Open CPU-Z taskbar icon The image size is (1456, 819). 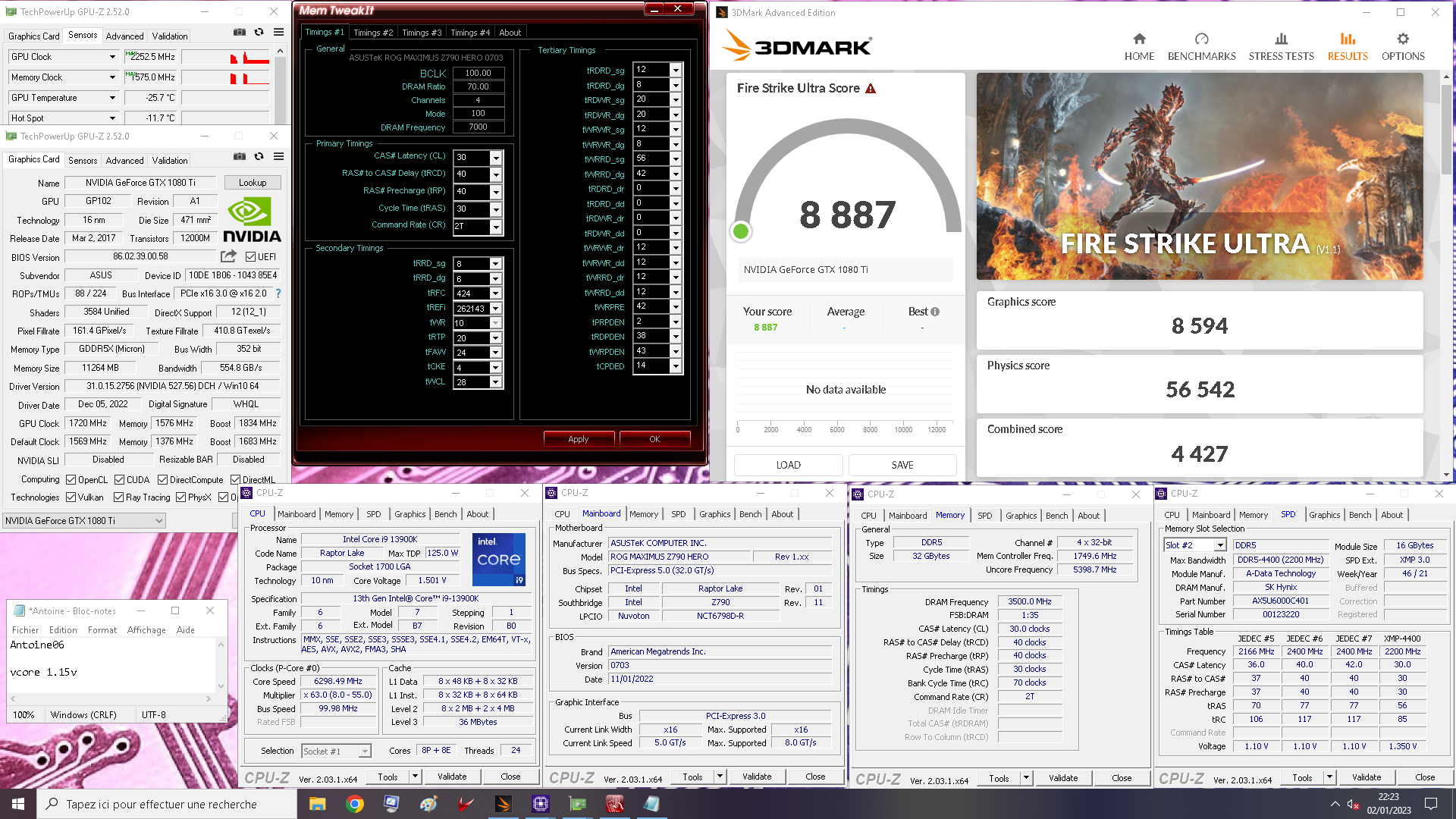coord(540,804)
